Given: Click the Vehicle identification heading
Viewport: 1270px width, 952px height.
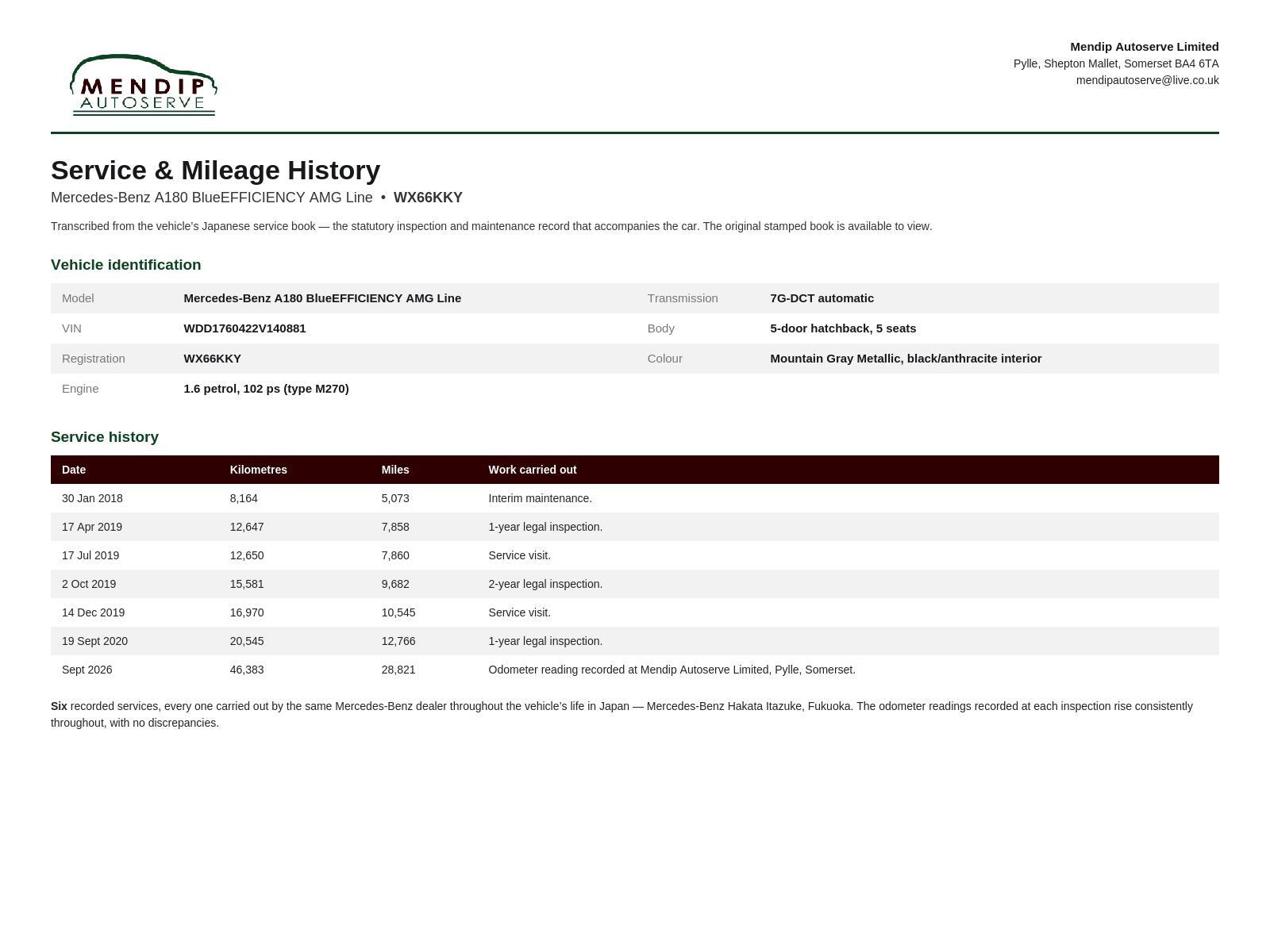Looking at the screenshot, I should (x=126, y=265).
